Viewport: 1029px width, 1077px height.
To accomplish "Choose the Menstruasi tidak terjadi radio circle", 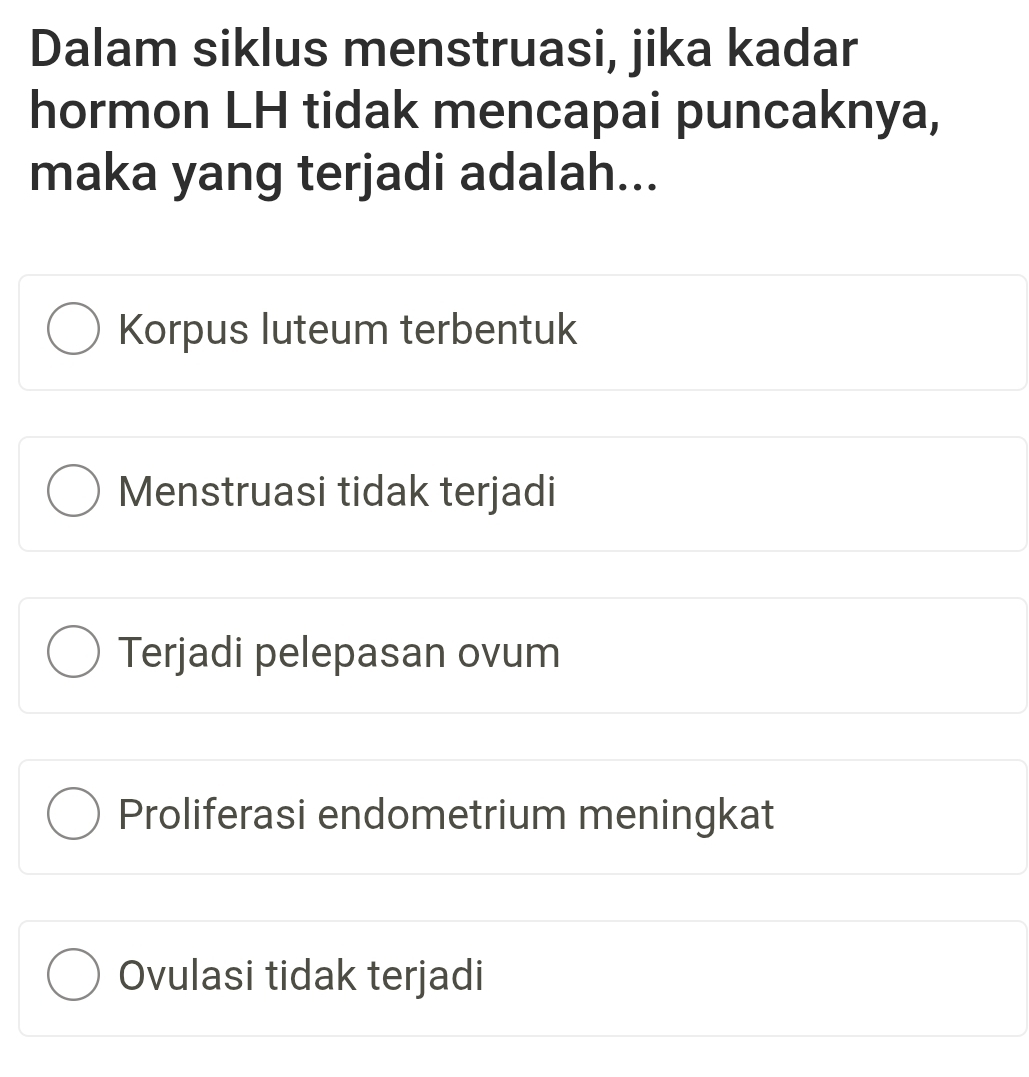I will click(x=73, y=494).
